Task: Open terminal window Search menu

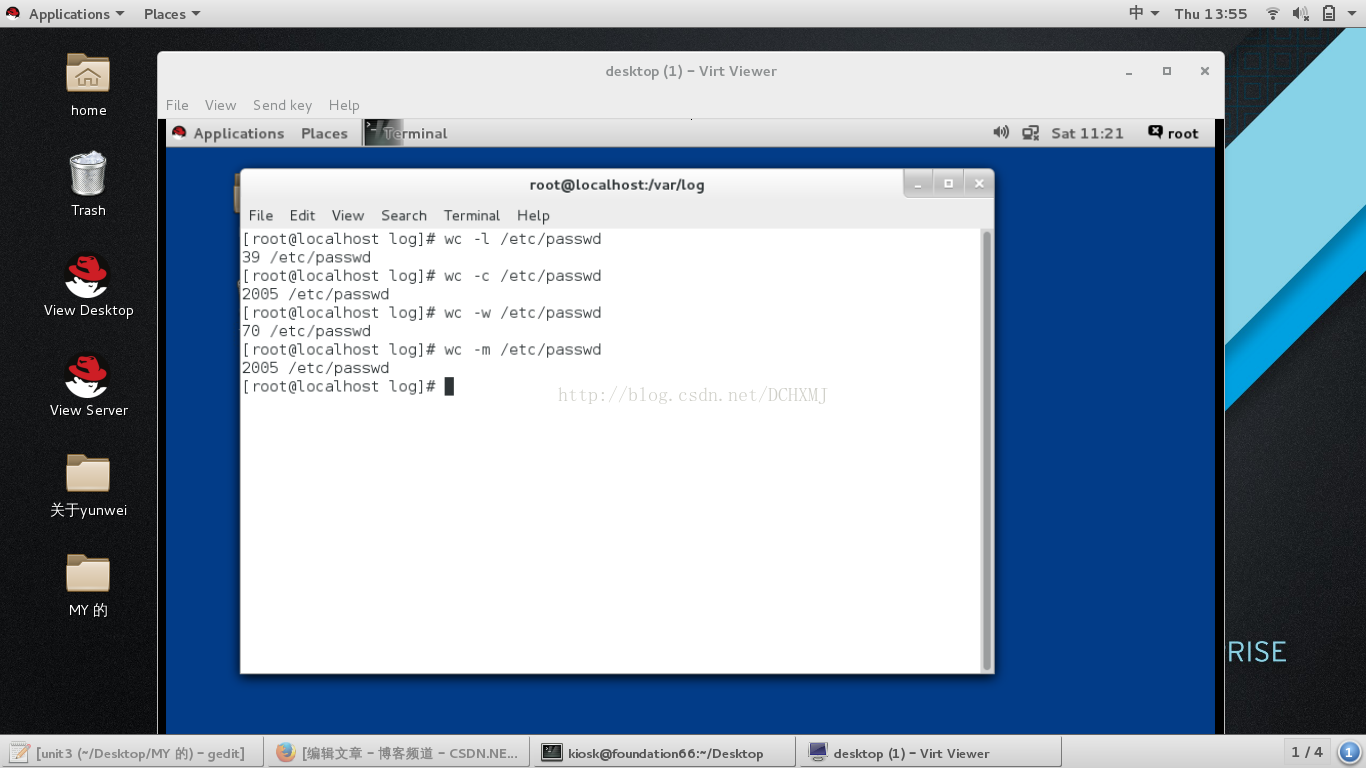Action: (x=404, y=215)
